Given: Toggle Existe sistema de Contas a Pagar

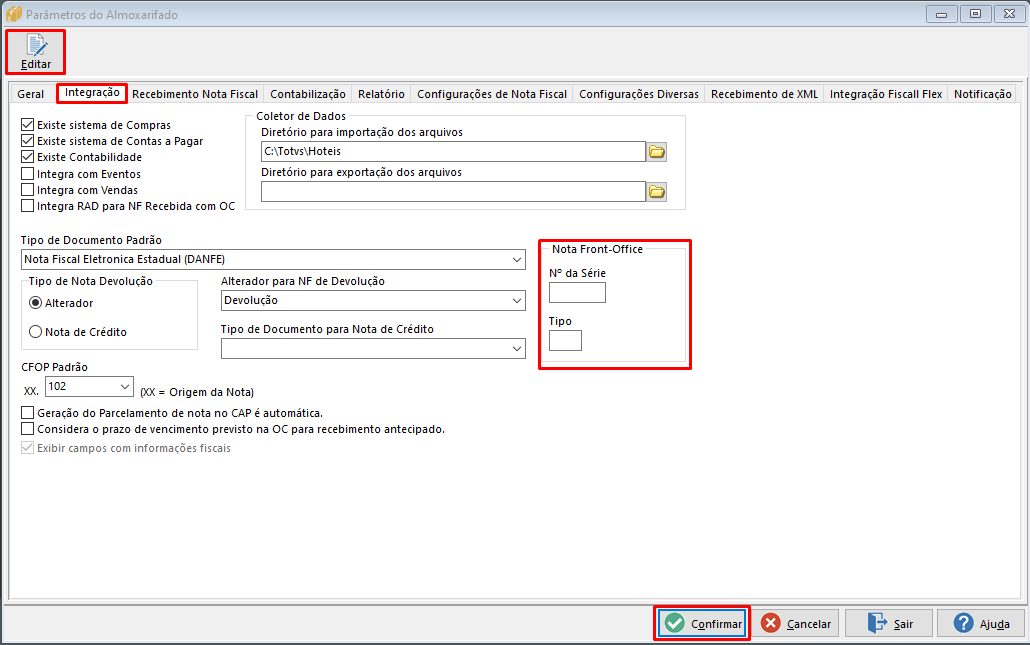Looking at the screenshot, I should [x=28, y=141].
